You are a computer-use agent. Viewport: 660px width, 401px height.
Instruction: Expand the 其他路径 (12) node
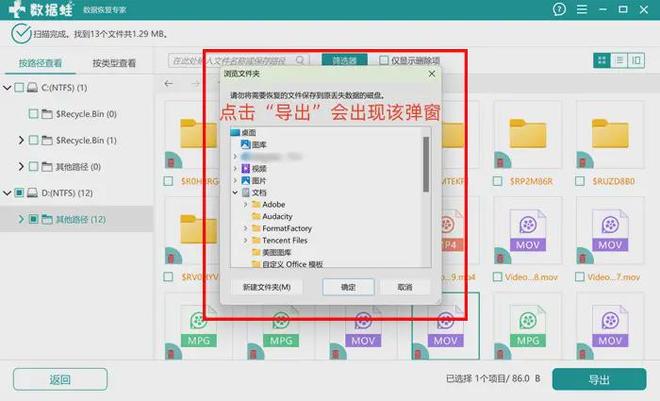[x=21, y=219]
